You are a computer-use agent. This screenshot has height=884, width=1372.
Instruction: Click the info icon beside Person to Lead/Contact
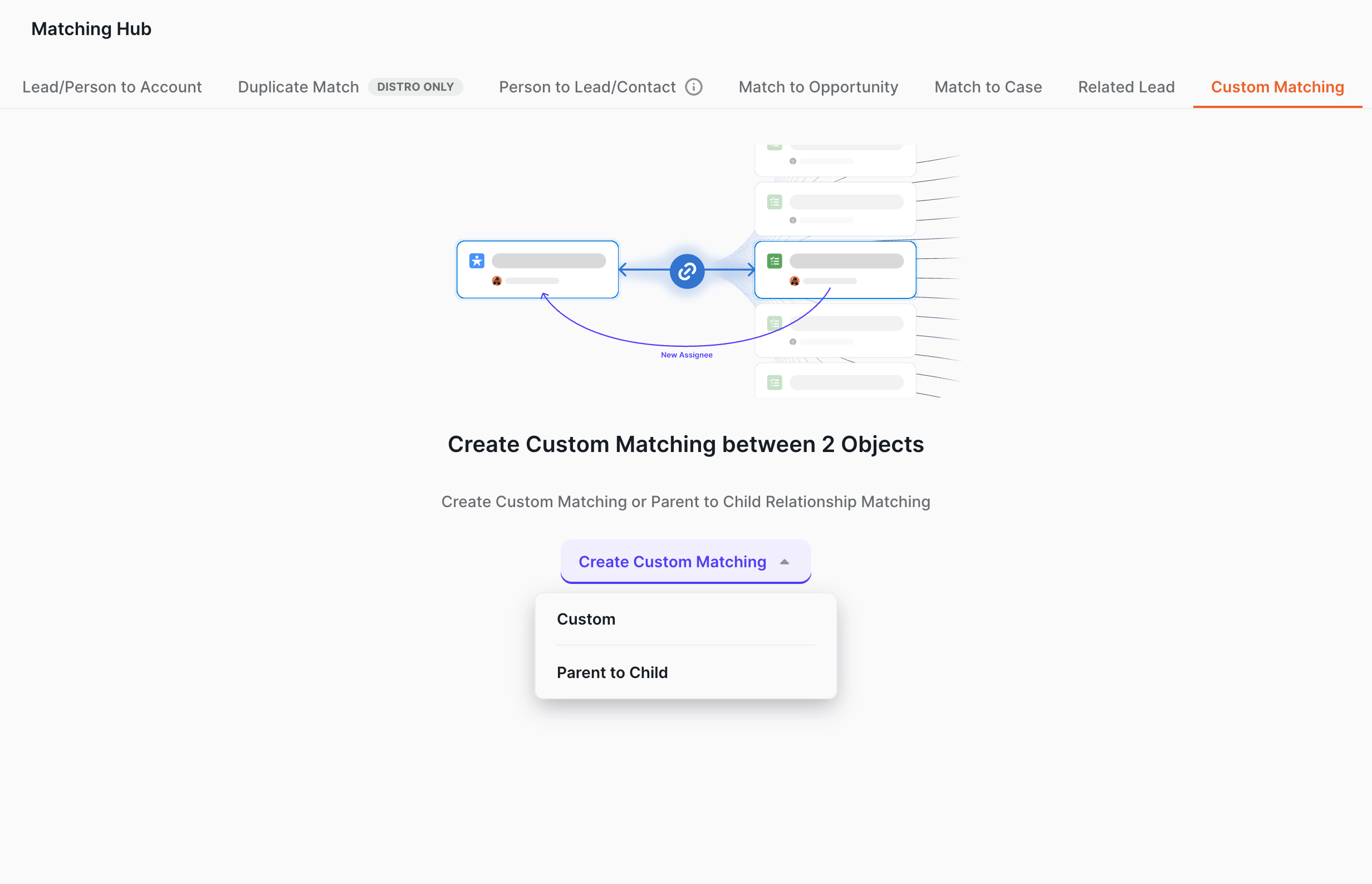coord(693,87)
